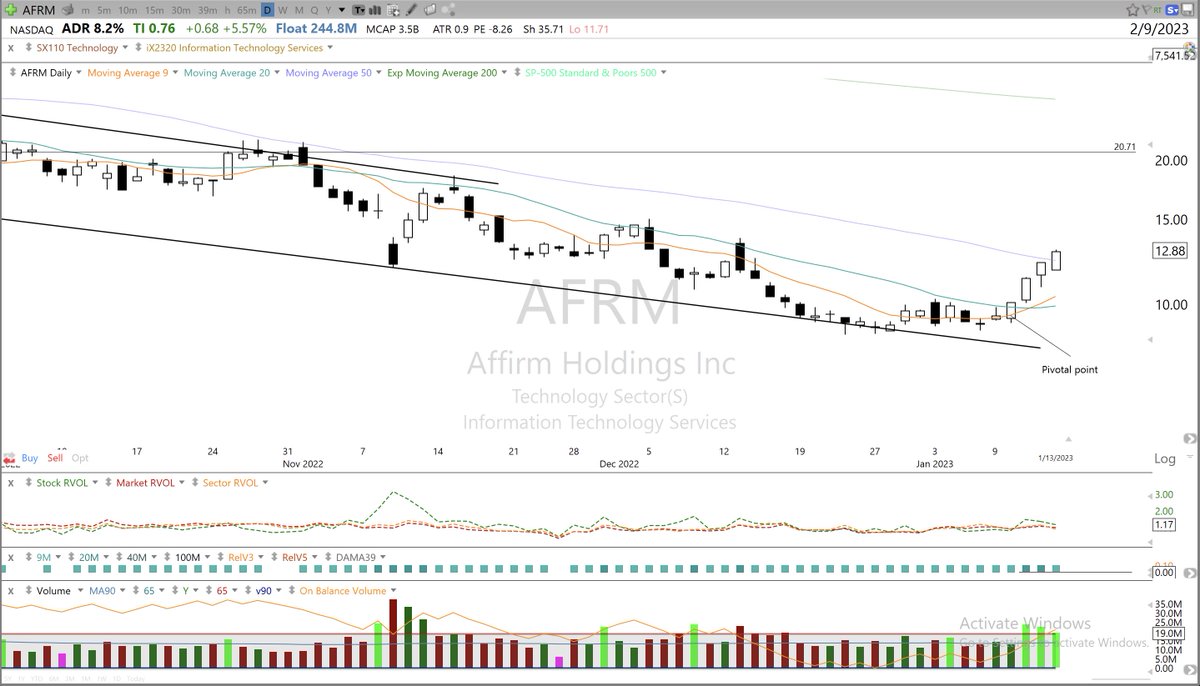
Task: Click the ADR 8.2% value
Action: tap(93, 28)
